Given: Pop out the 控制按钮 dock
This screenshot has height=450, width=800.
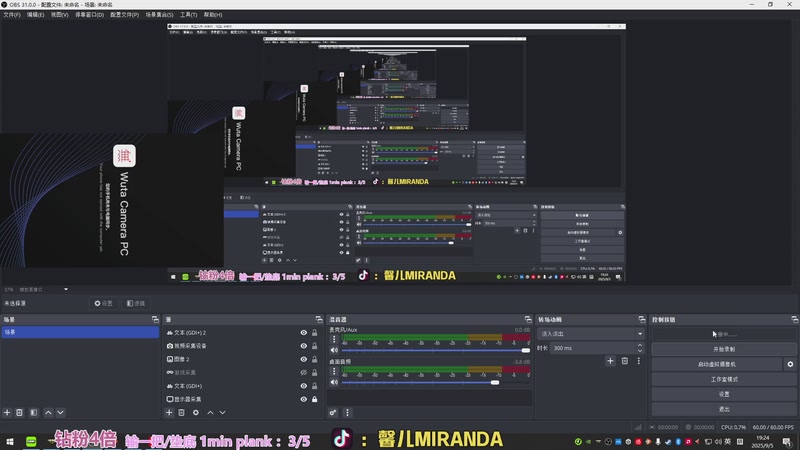Looking at the screenshot, I should click(795, 319).
